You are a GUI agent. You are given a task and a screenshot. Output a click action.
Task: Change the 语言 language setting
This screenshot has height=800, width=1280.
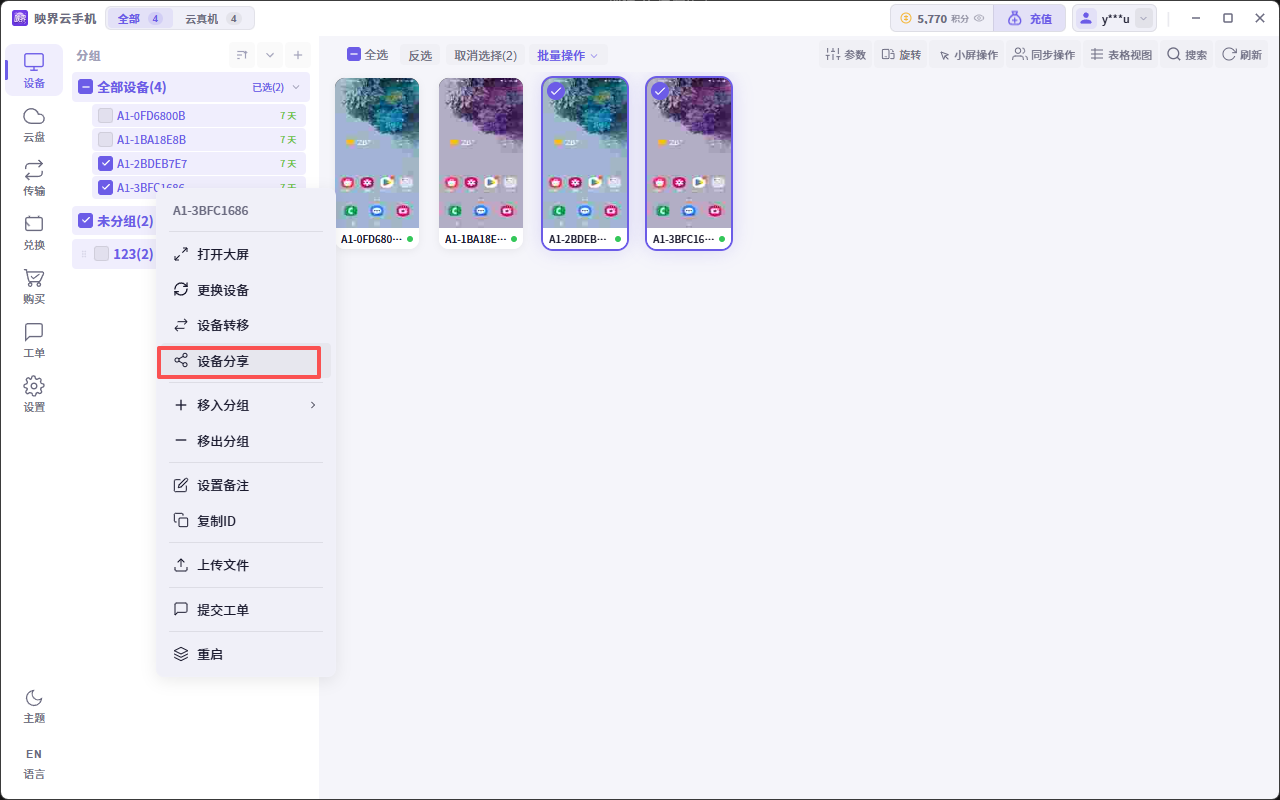tap(34, 763)
